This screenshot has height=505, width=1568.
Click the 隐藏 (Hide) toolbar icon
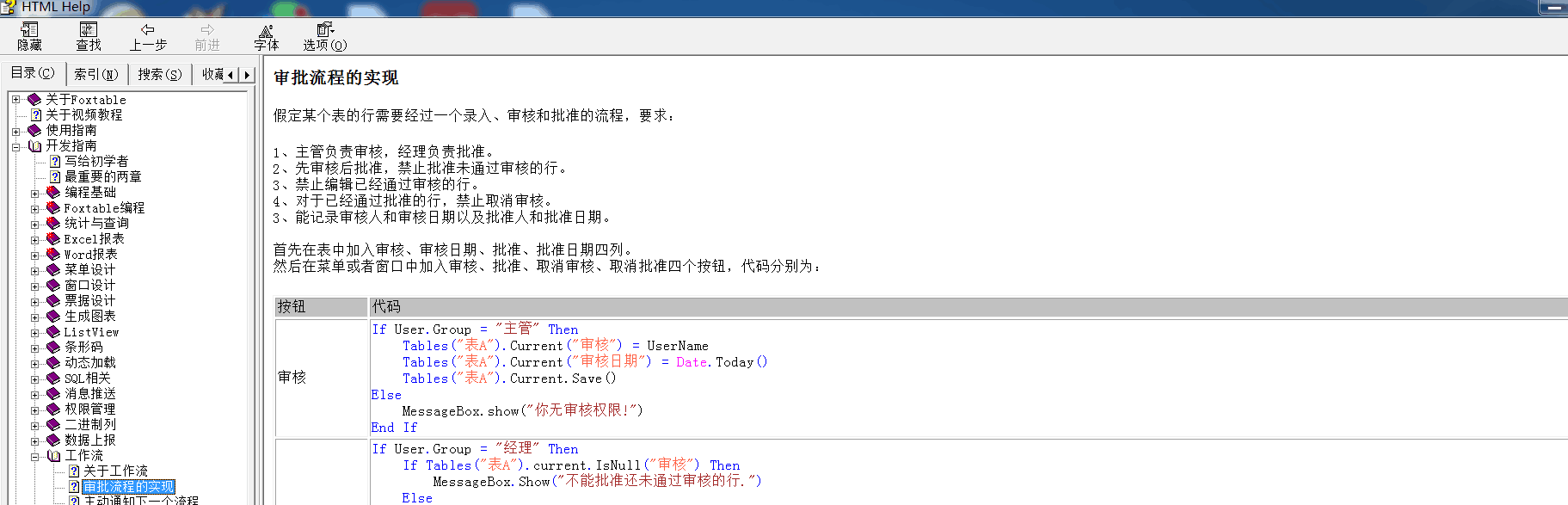pos(29,36)
